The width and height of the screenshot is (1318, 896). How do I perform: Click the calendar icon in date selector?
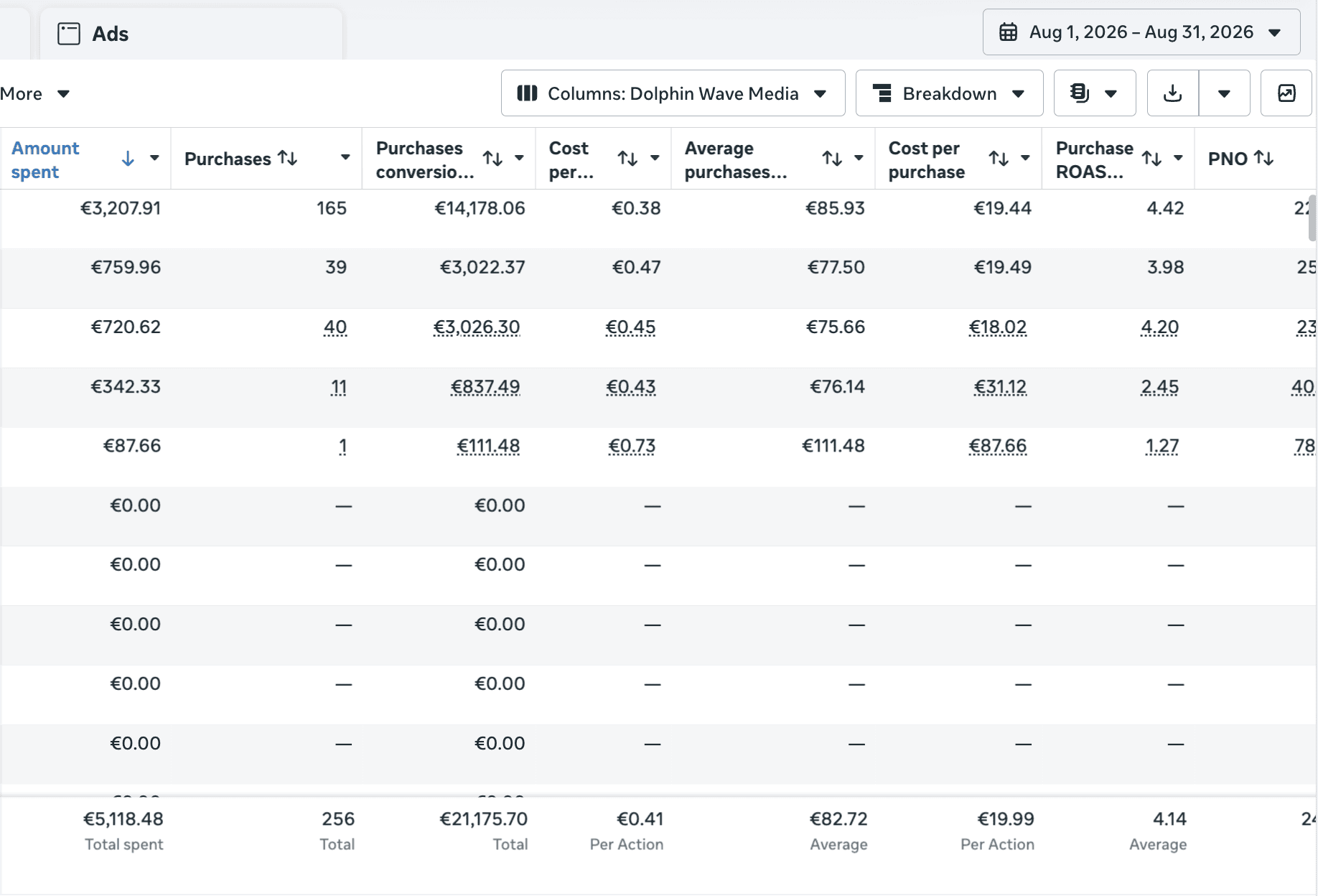[1009, 32]
